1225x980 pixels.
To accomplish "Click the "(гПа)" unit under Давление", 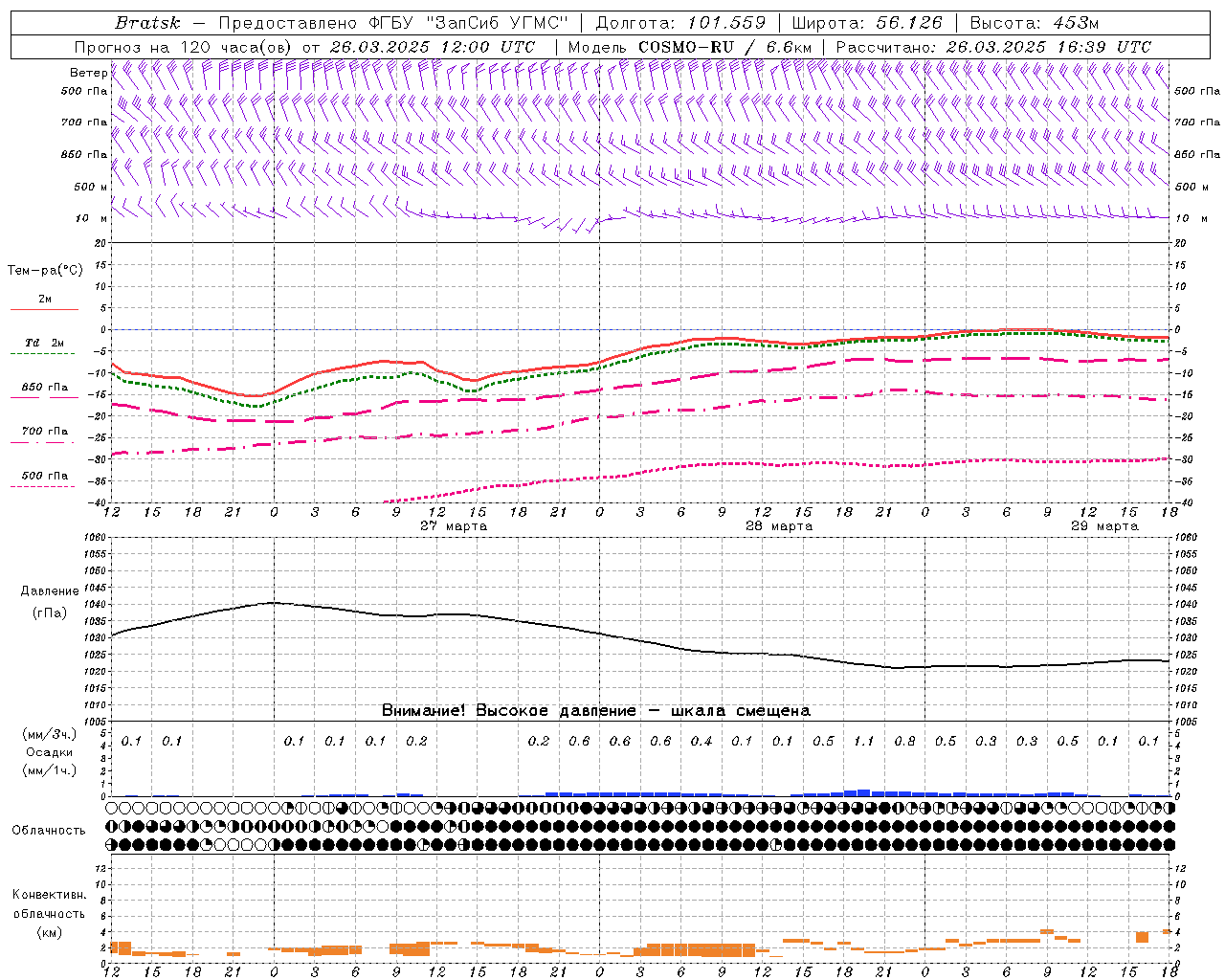I will (50, 612).
